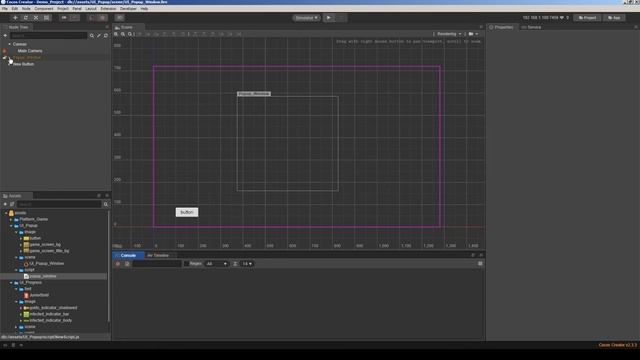This screenshot has height=360, width=640.
Task: Open the Simulator preview dropdown
Action: (x=307, y=18)
